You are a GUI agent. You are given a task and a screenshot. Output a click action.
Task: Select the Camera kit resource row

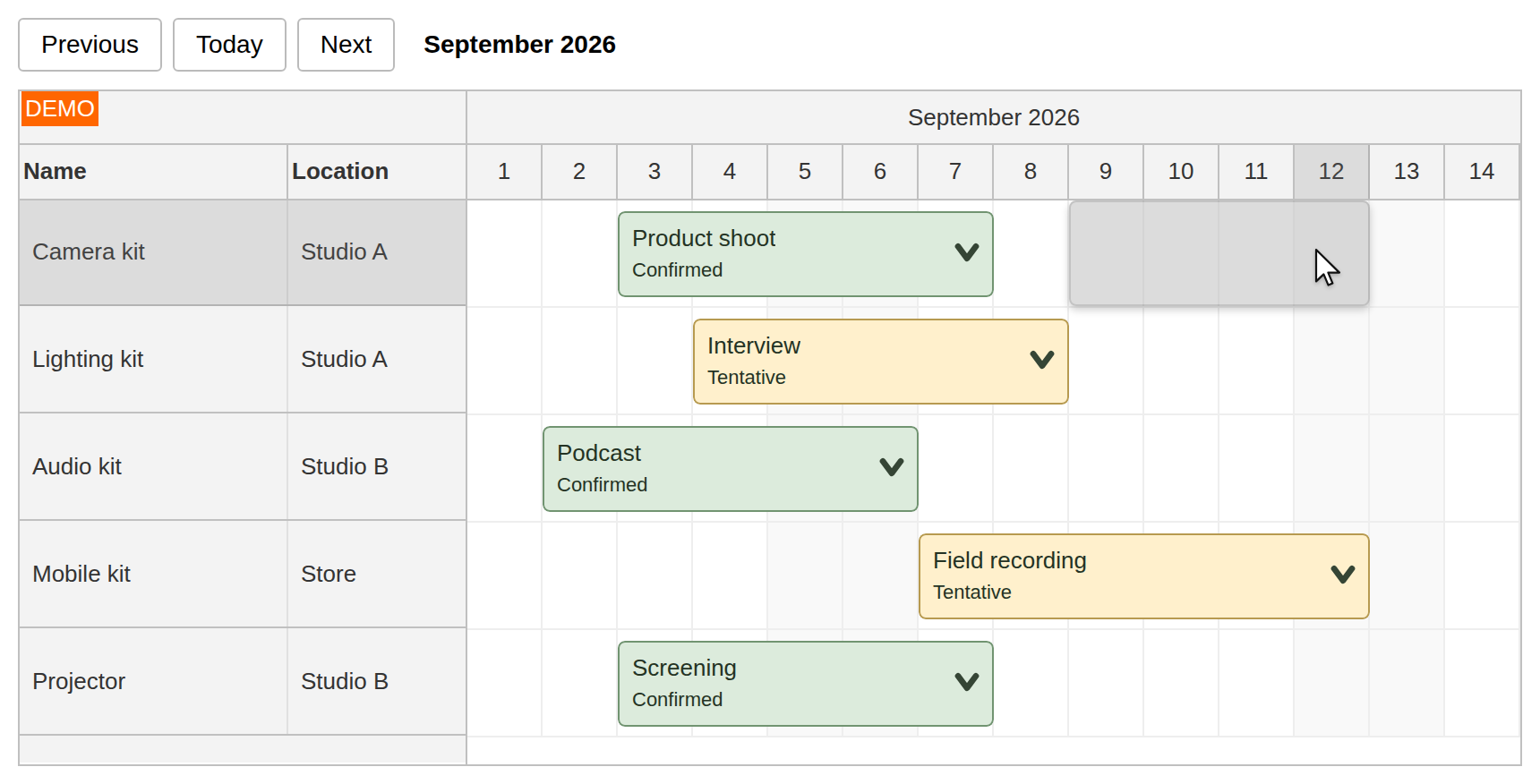click(x=243, y=252)
